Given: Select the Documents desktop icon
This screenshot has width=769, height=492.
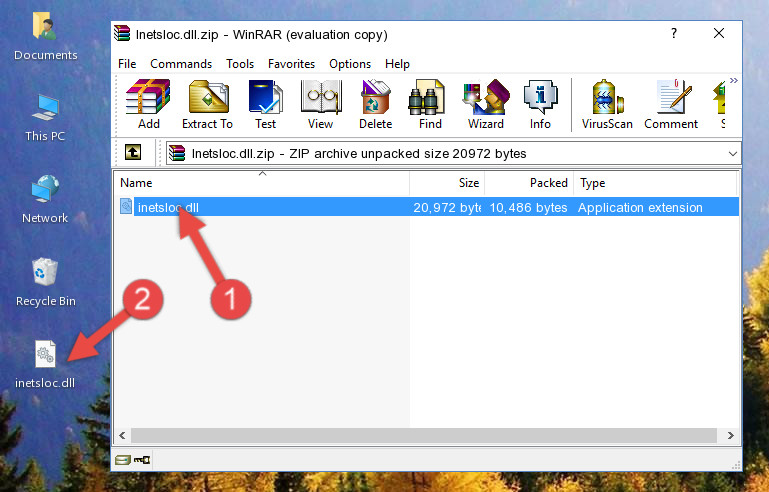Looking at the screenshot, I should pyautogui.click(x=46, y=37).
